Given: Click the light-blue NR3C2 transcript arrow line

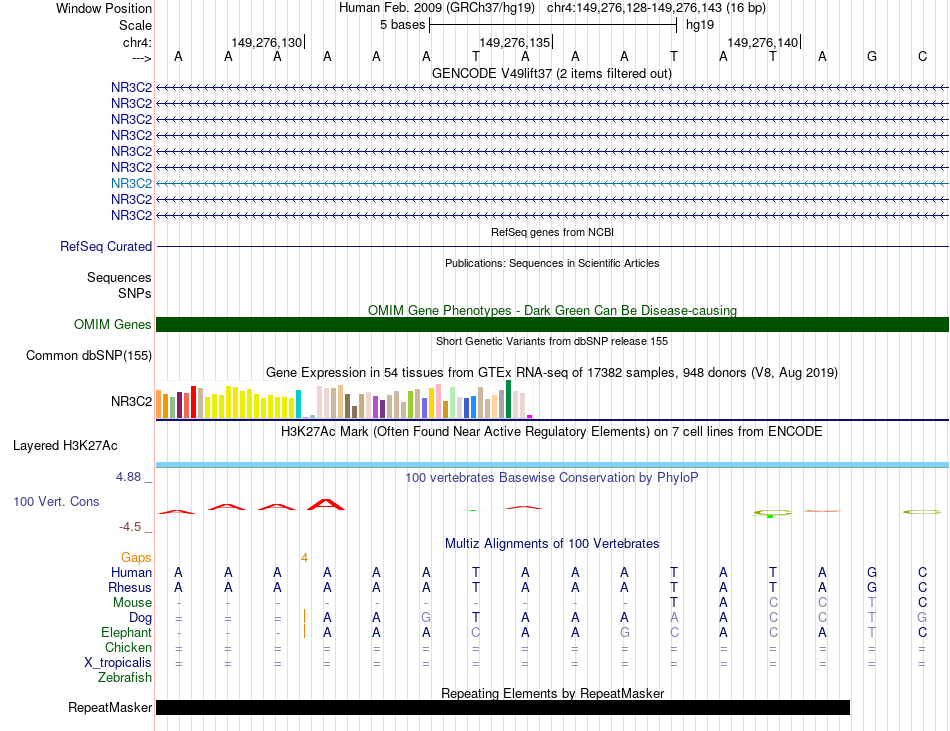Looking at the screenshot, I should pos(552,183).
